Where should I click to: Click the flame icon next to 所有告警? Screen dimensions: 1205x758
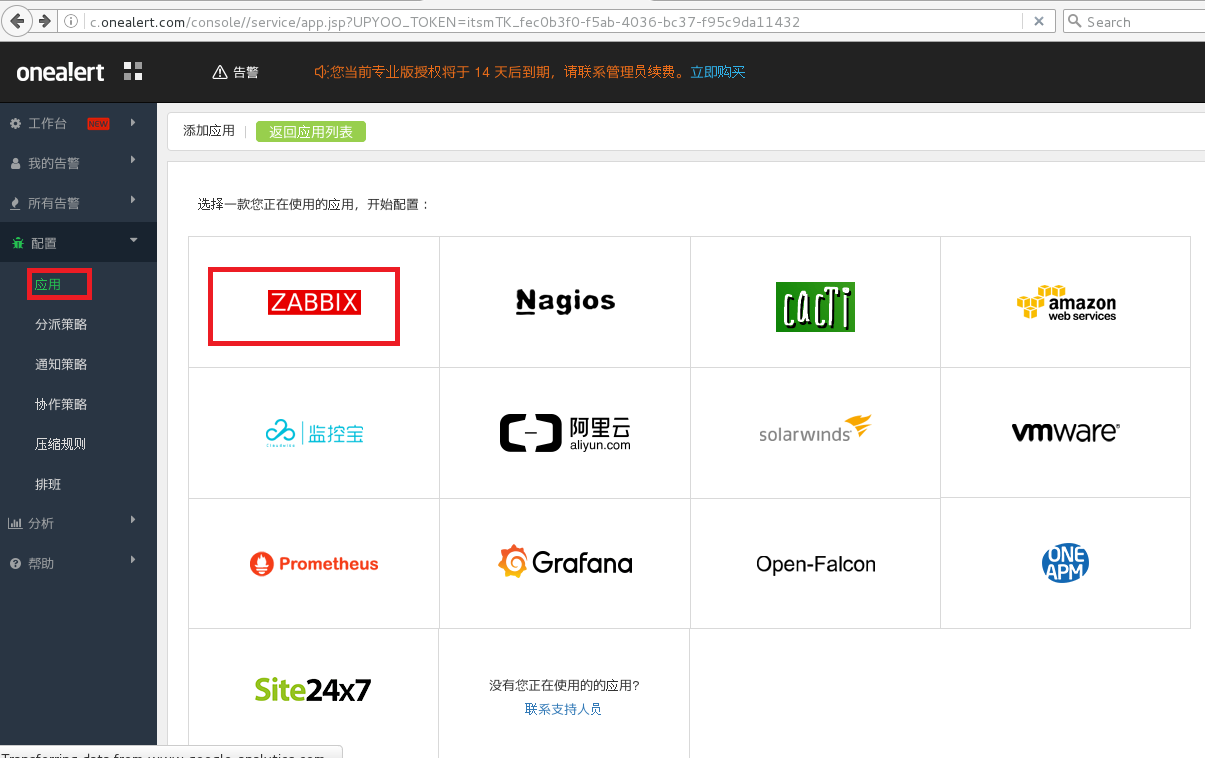tap(15, 204)
